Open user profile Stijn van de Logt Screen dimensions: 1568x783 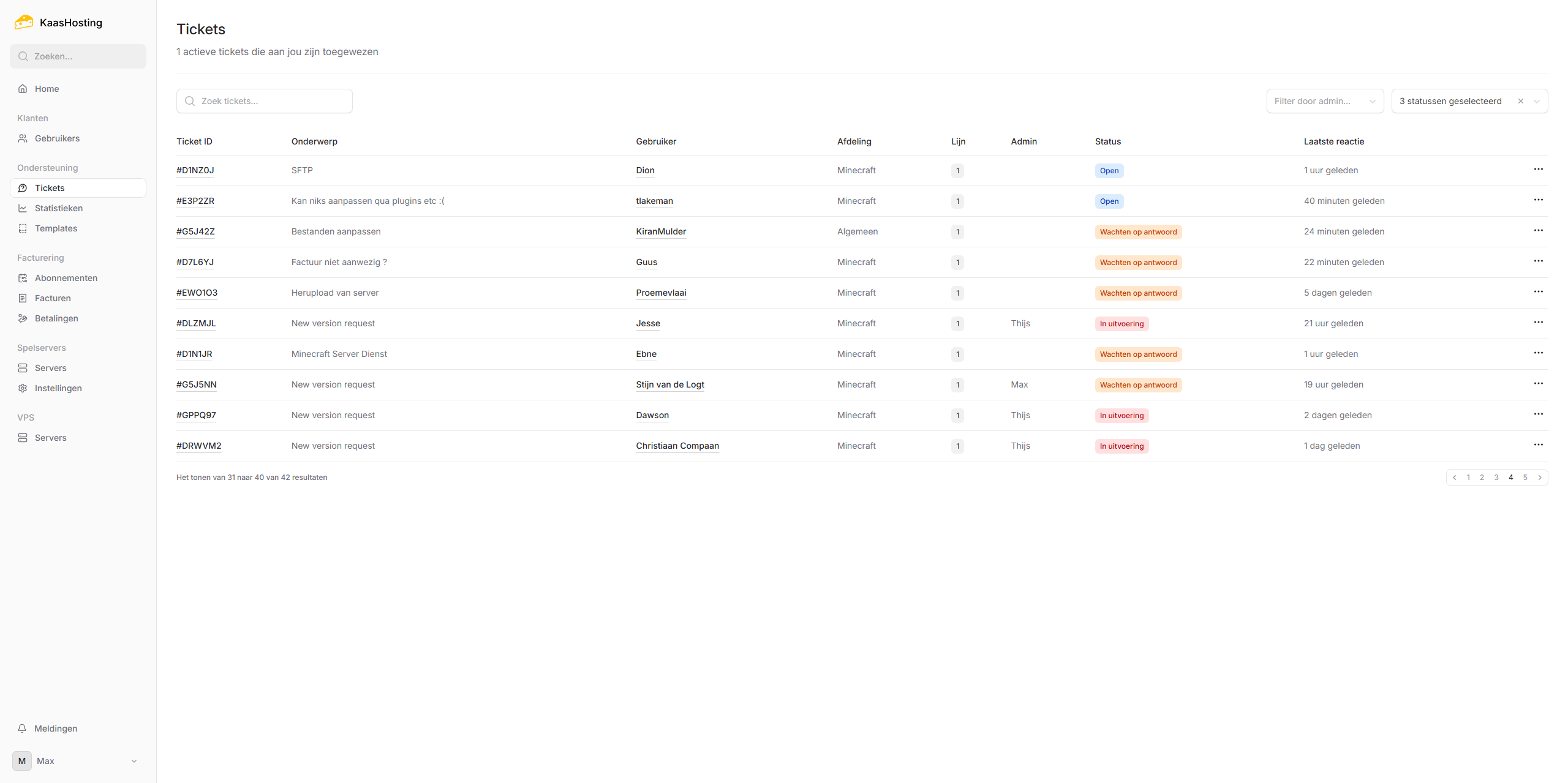669,384
